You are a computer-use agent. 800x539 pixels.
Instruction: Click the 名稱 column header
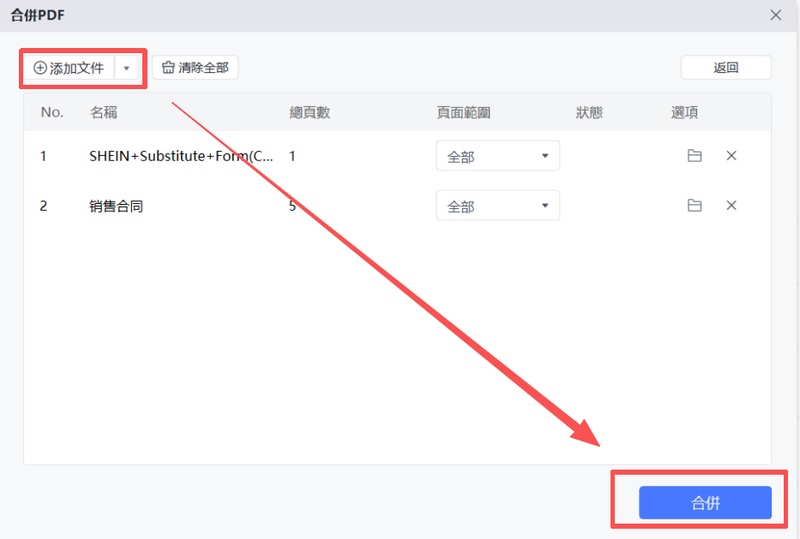103,112
